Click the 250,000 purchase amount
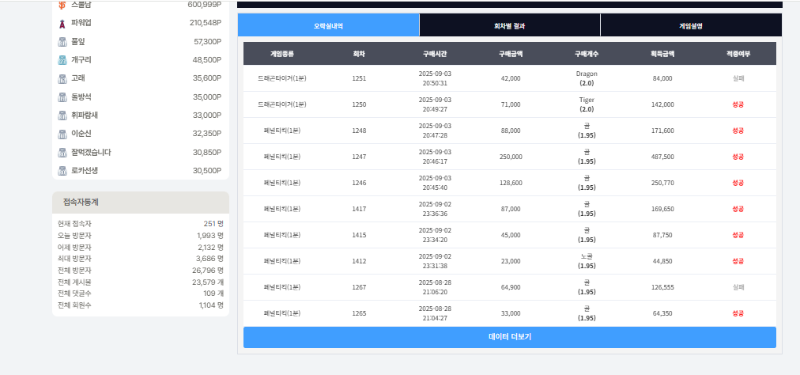The width and height of the screenshot is (800, 375). coord(511,157)
